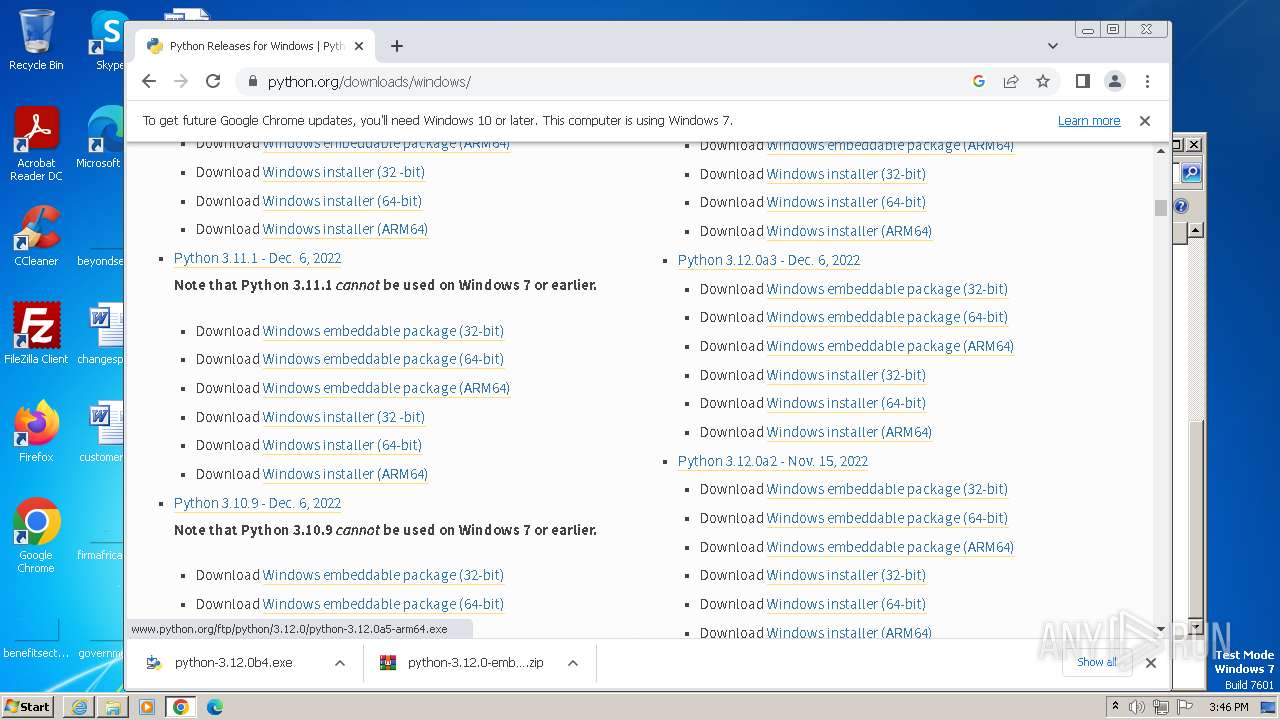1280x720 pixels.
Task: Download 3.12.0a3 Windows embeddable package (64-bit)
Action: 887,317
